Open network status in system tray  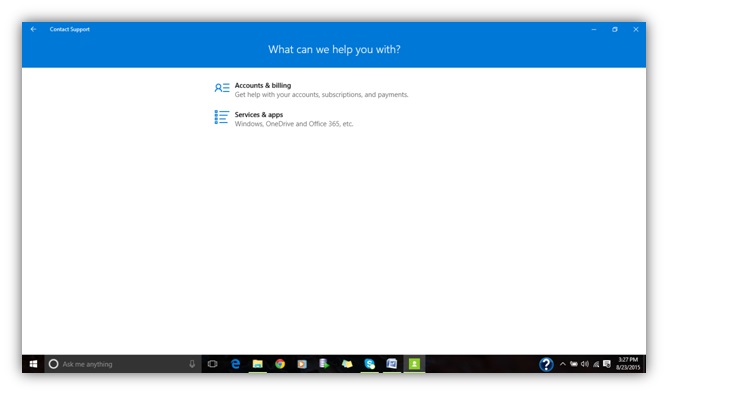coord(596,364)
